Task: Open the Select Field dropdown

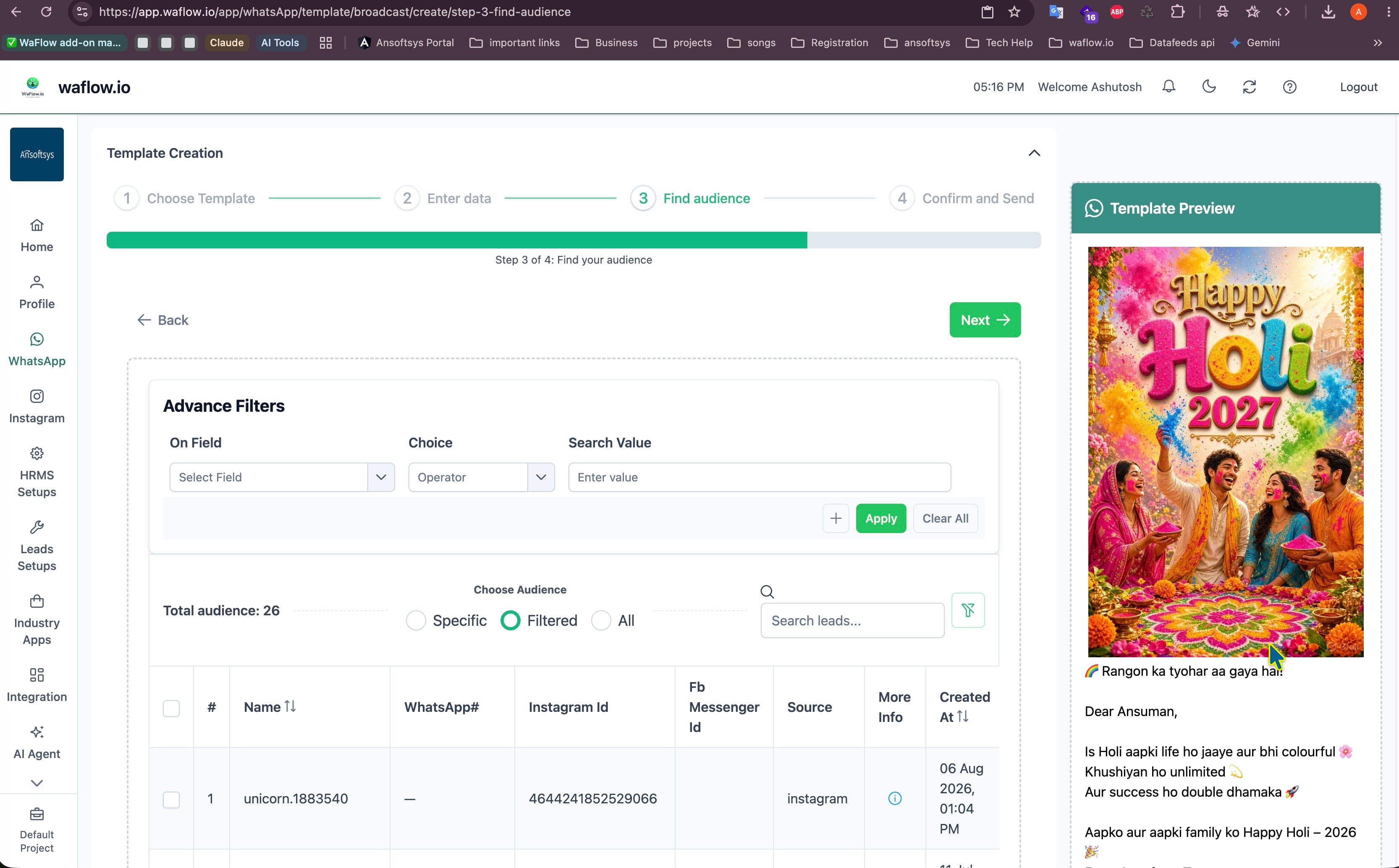Action: (x=282, y=477)
